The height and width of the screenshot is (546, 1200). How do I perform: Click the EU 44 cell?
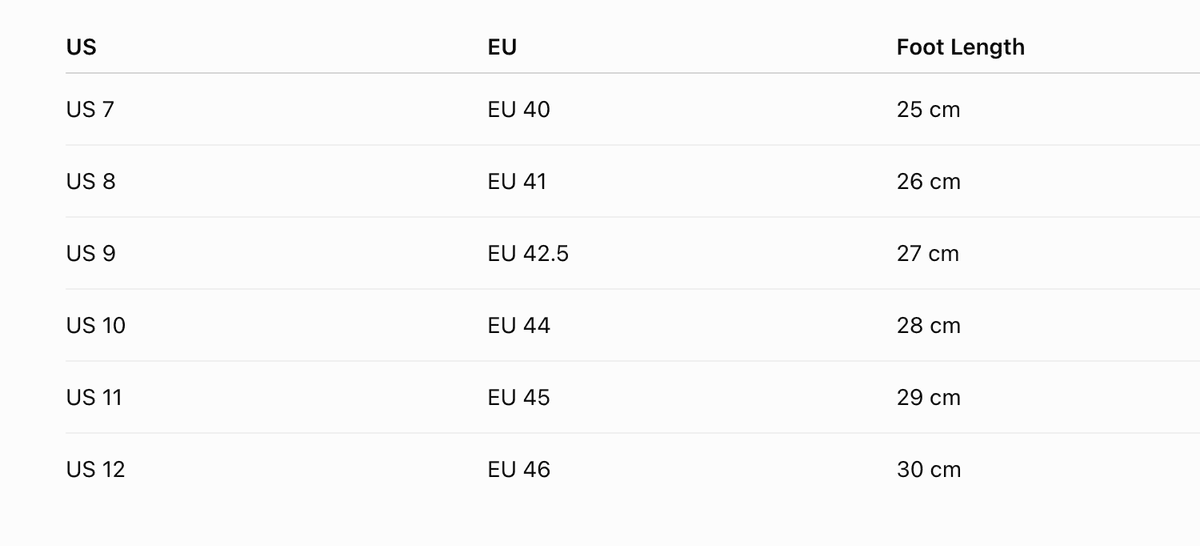519,325
